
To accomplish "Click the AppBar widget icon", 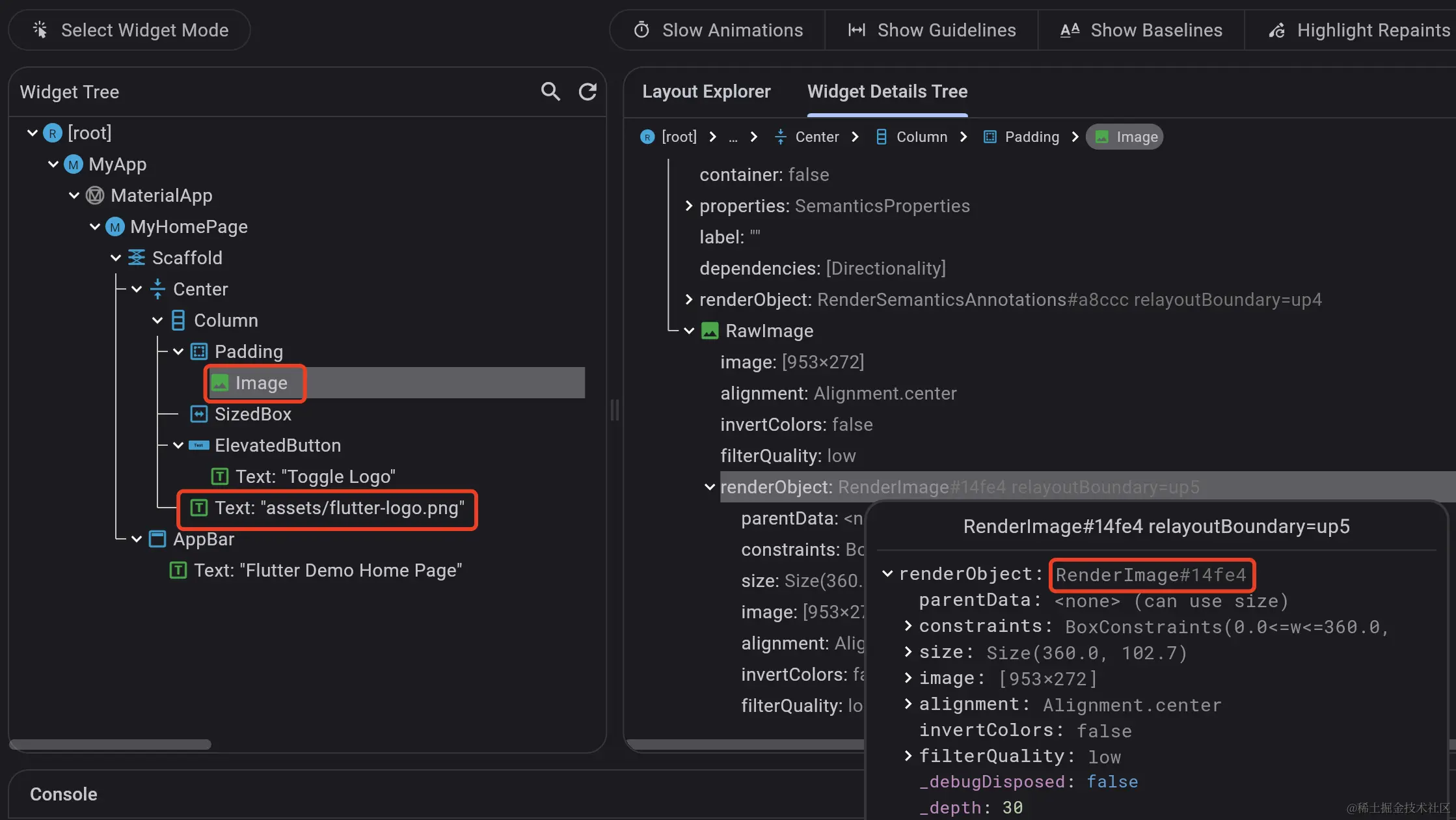I will coord(157,539).
